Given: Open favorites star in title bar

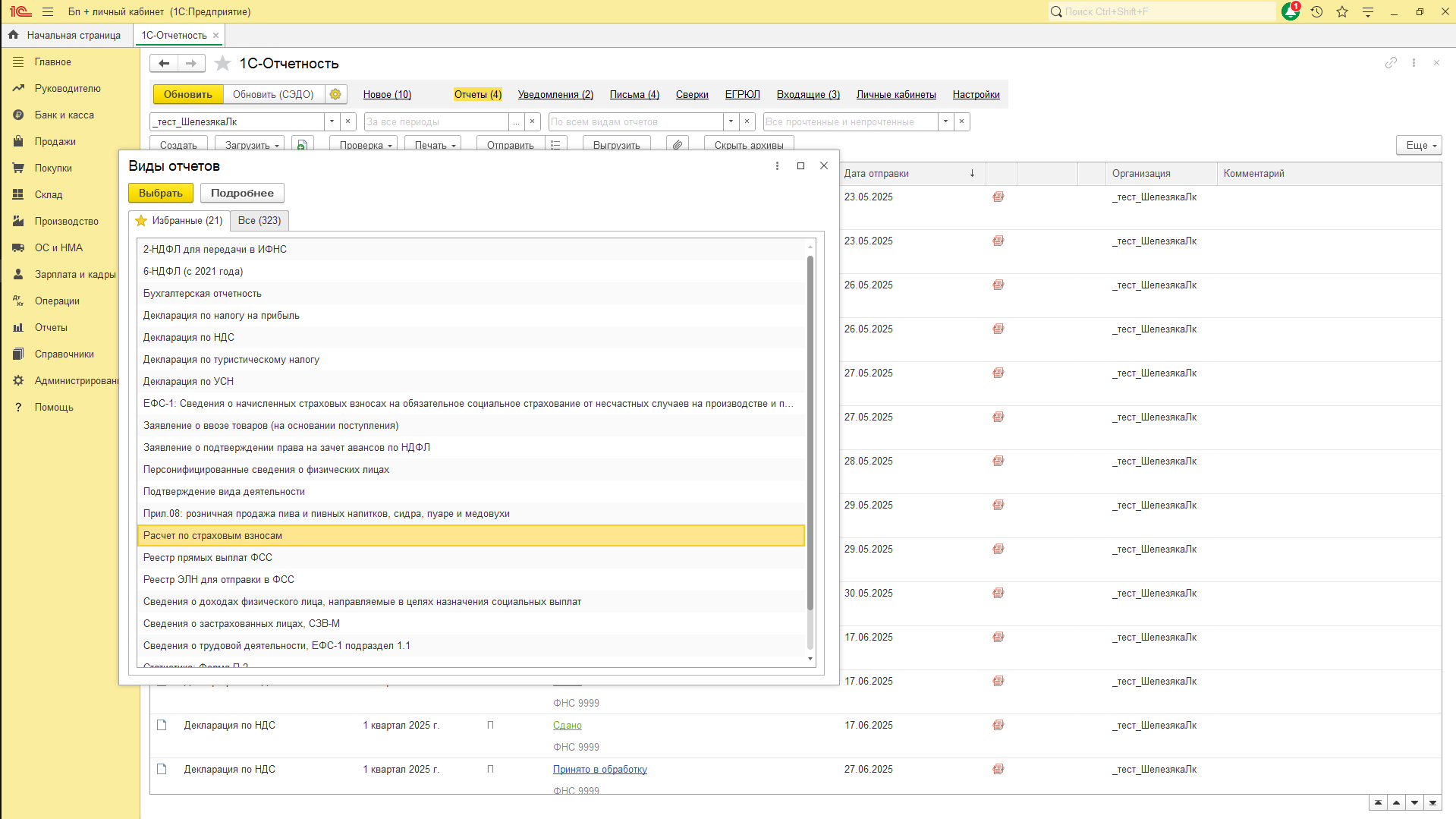Looking at the screenshot, I should [1342, 11].
